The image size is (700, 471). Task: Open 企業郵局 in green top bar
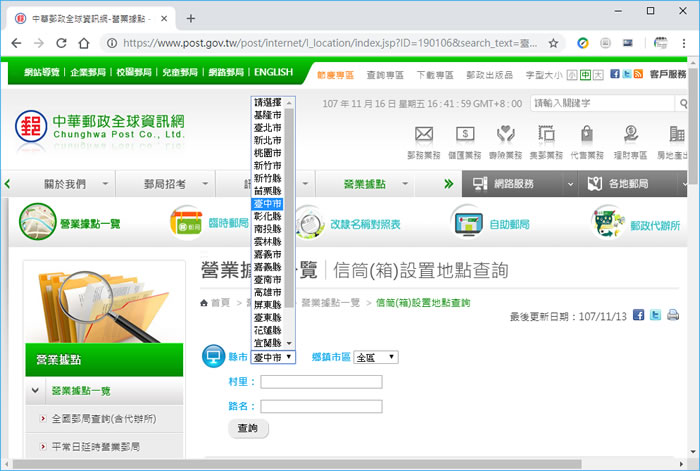88,72
